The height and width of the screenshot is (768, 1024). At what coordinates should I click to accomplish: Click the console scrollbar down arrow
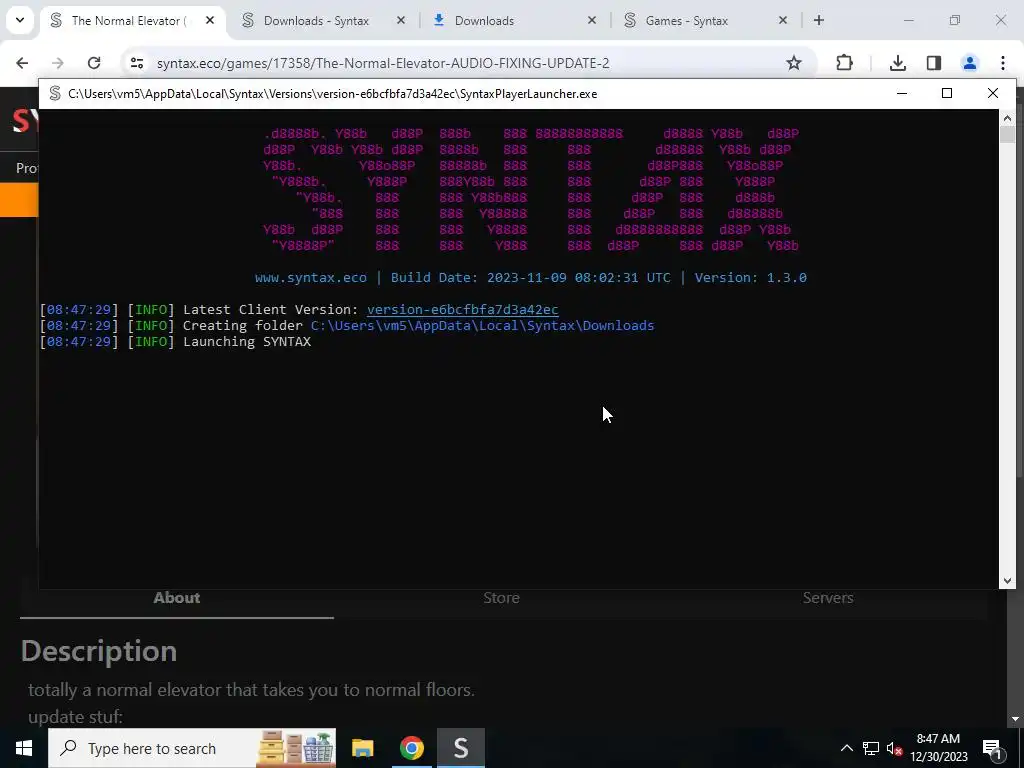pos(1006,581)
